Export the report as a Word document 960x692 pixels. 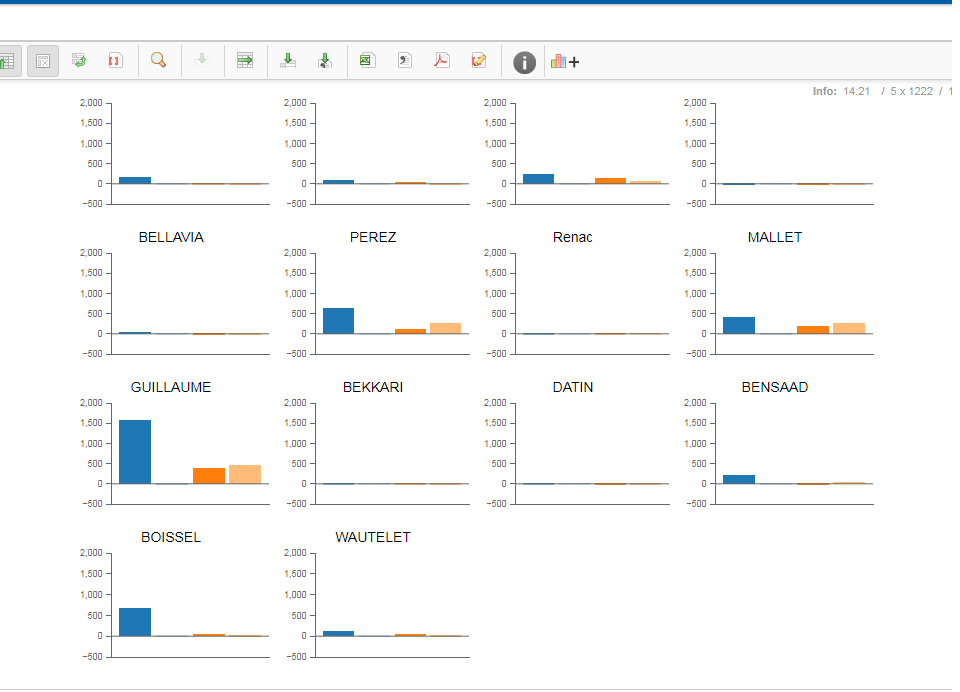[x=402, y=60]
